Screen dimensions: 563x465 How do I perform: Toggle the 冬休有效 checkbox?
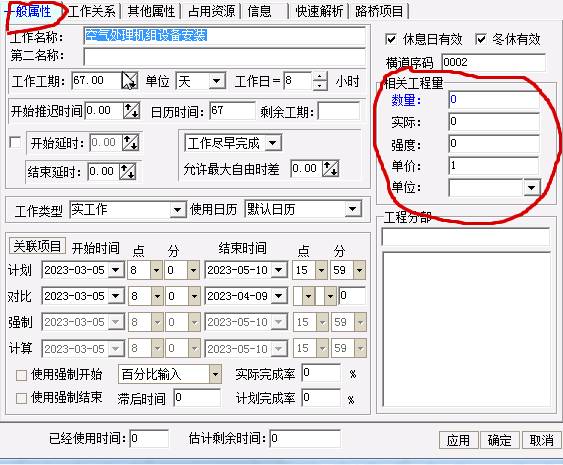481,39
